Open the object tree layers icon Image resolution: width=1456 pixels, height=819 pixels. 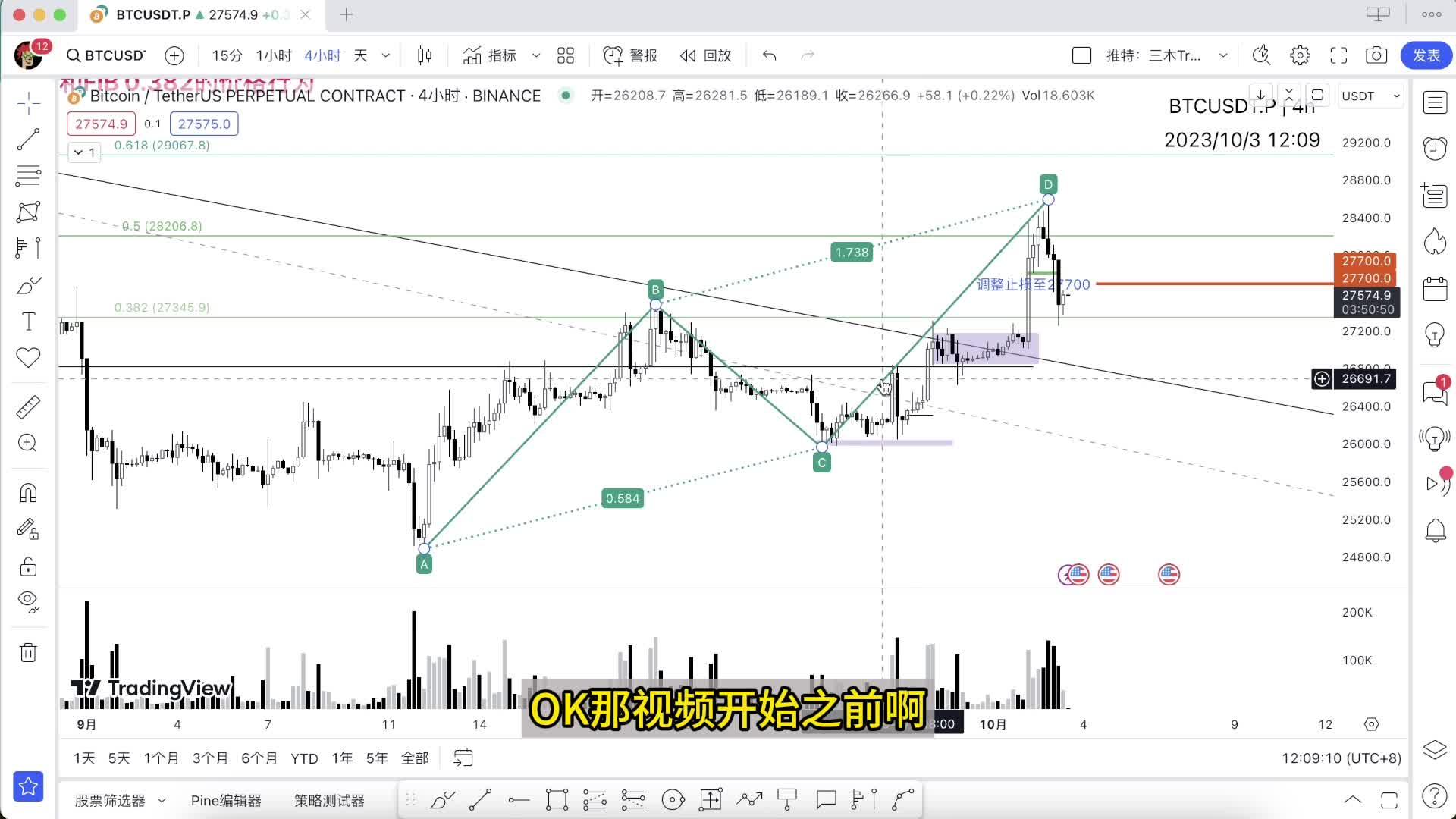(1435, 750)
